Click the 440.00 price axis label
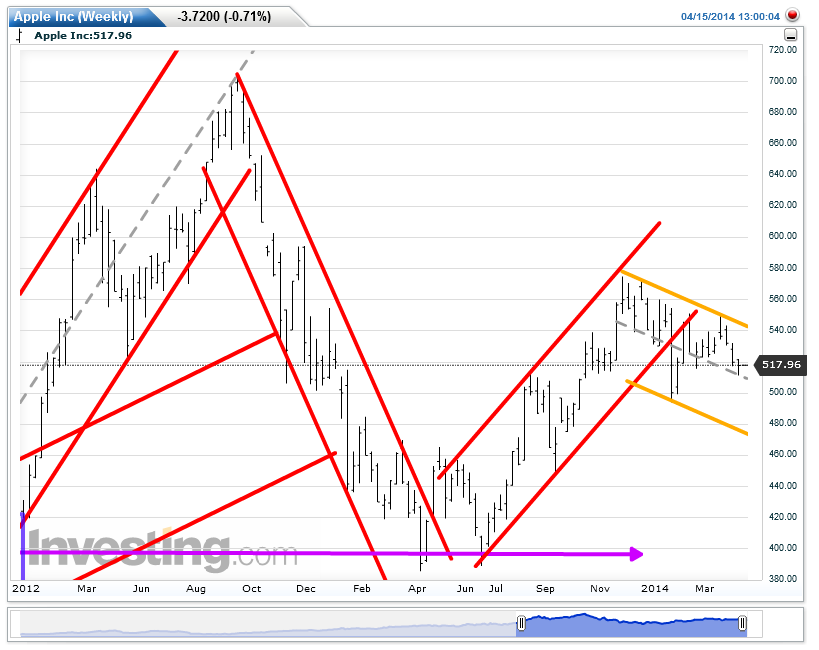The image size is (819, 650). click(x=782, y=485)
